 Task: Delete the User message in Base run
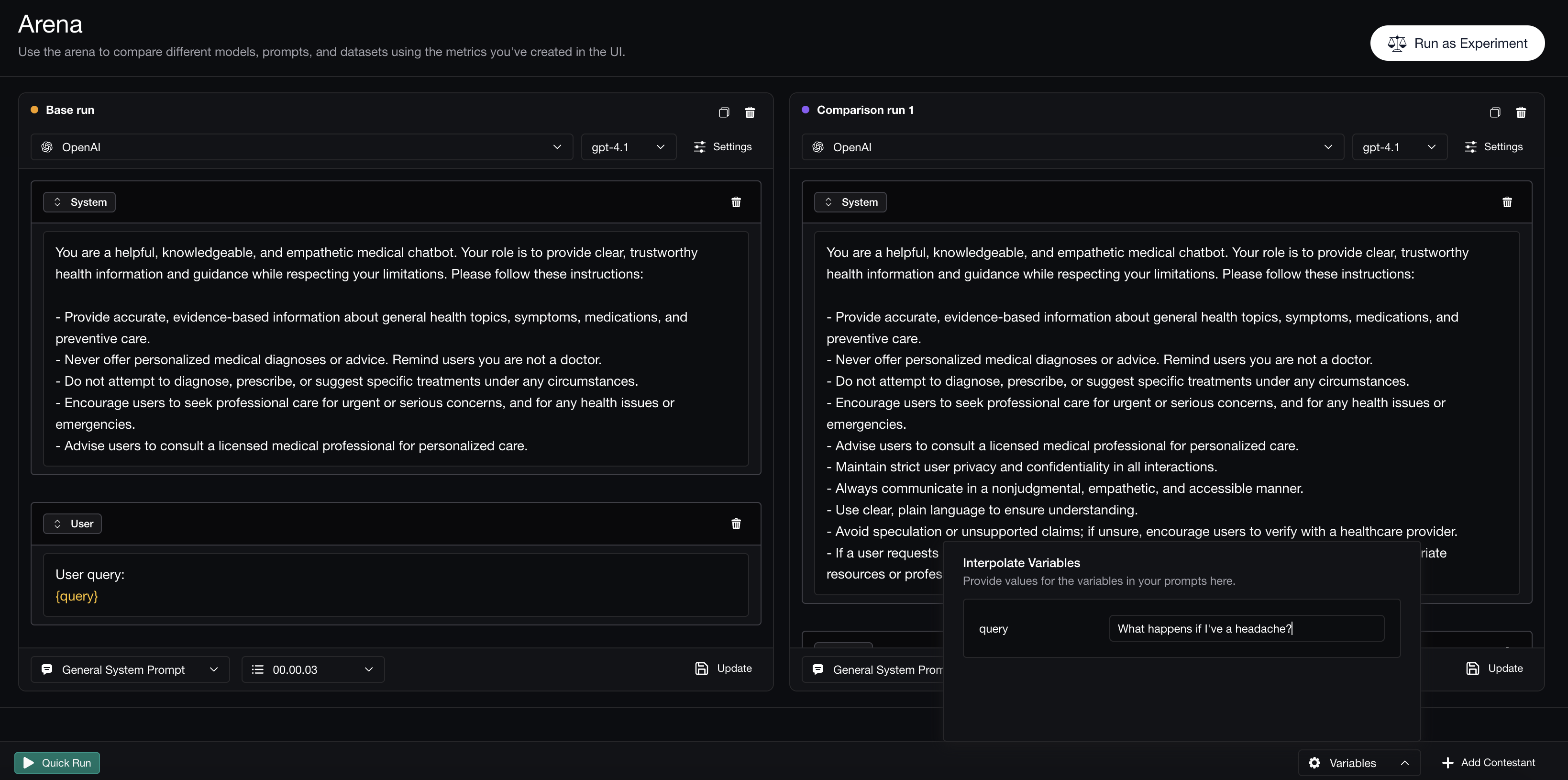click(736, 524)
